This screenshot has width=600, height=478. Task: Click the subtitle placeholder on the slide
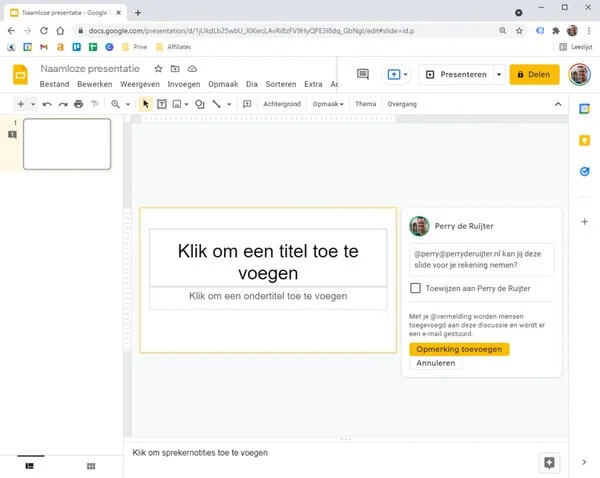[268, 296]
